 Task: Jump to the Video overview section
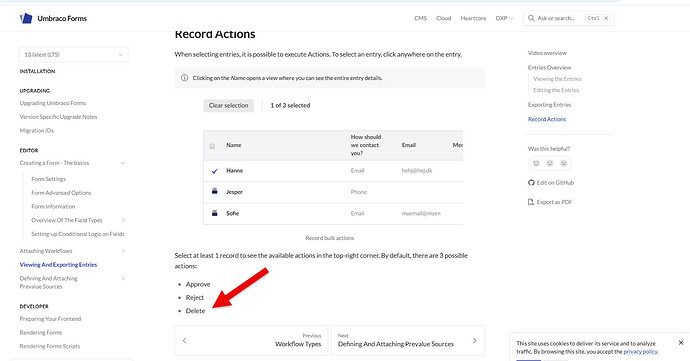pyautogui.click(x=547, y=53)
